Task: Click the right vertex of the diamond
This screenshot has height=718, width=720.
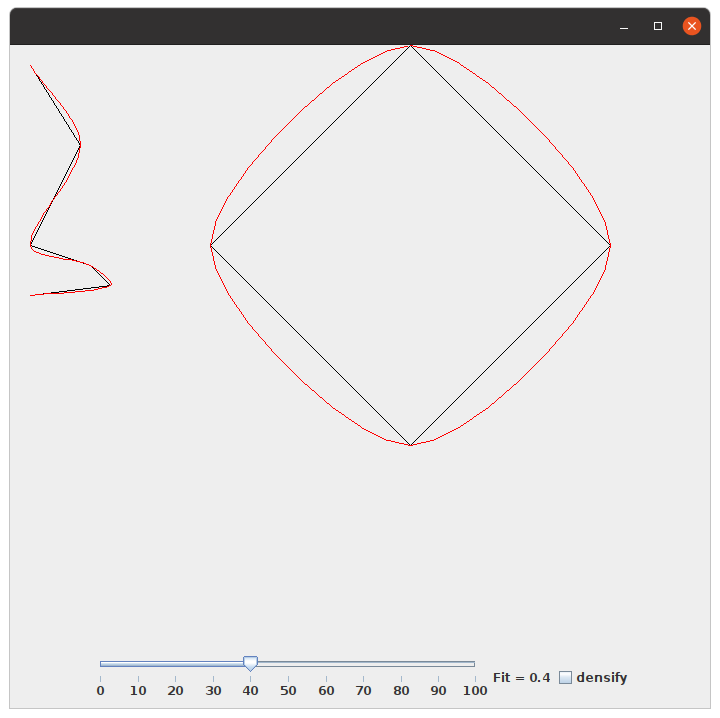Action: (610, 246)
